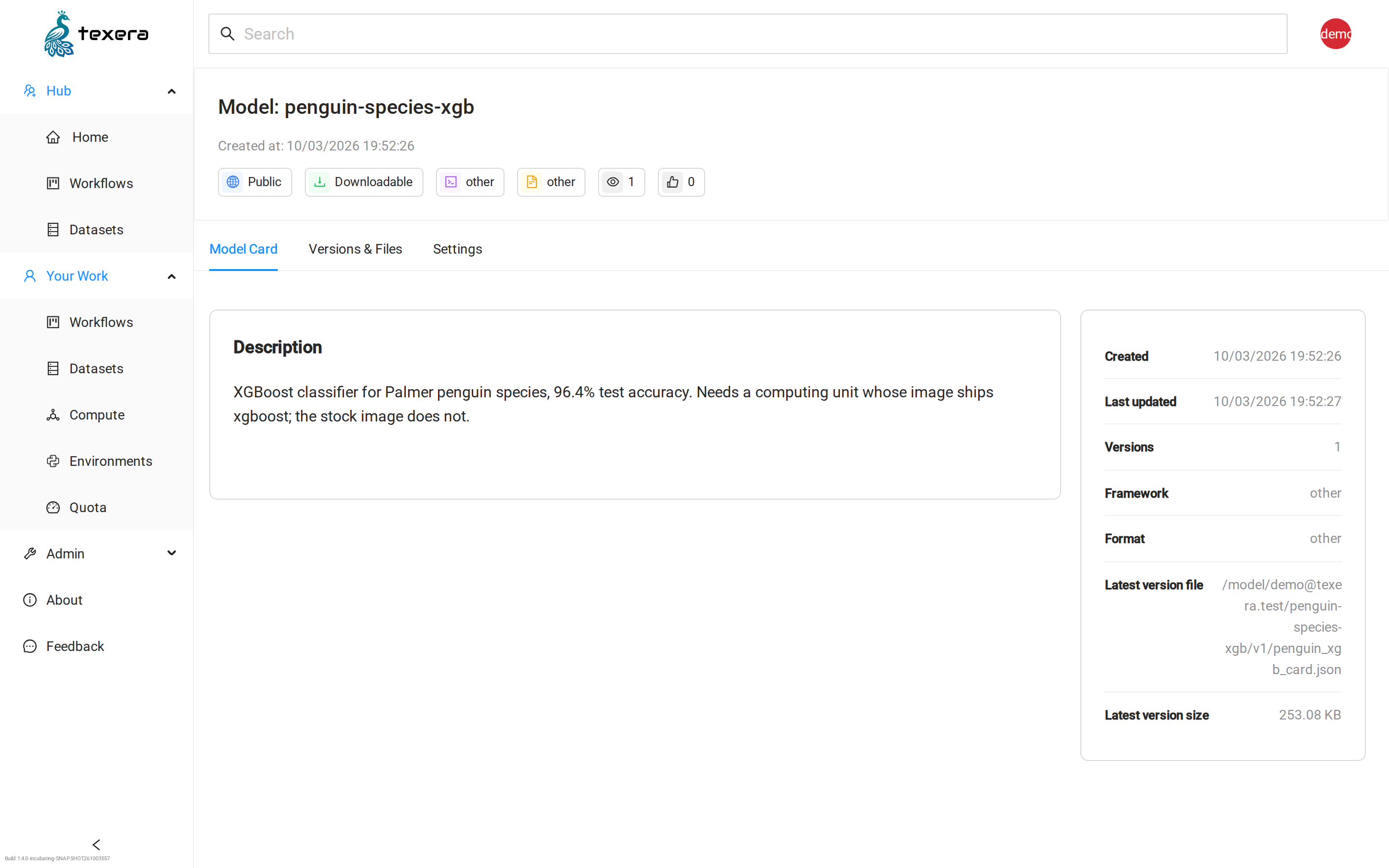Click the view count badge

(622, 182)
